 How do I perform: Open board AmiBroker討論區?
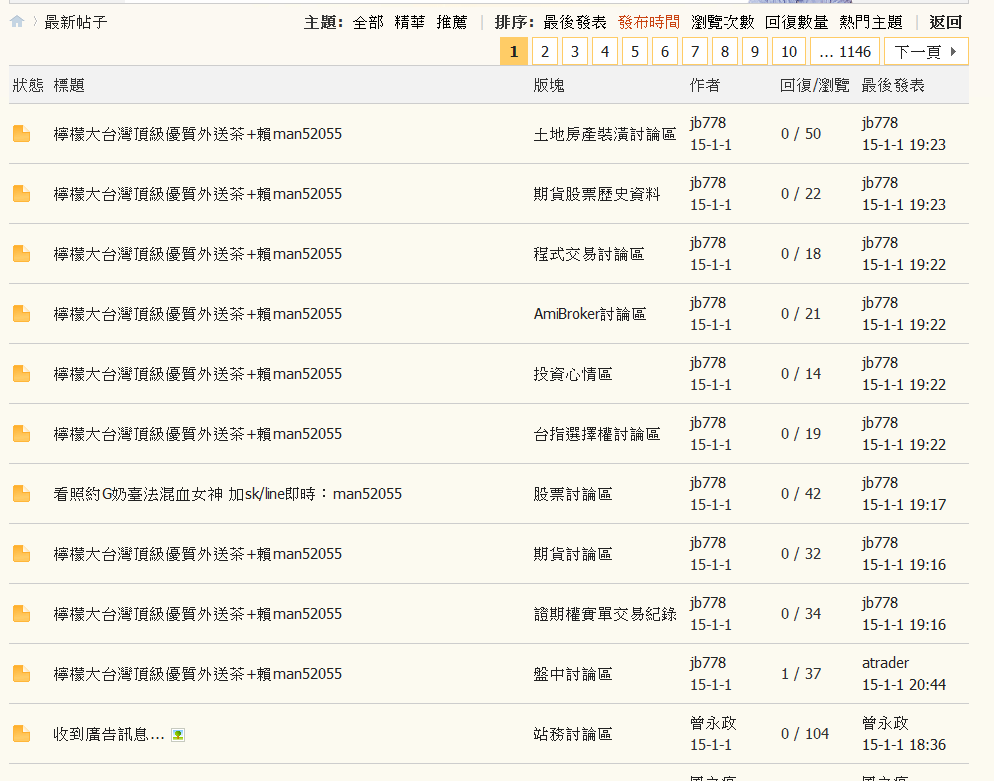pyautogui.click(x=590, y=314)
